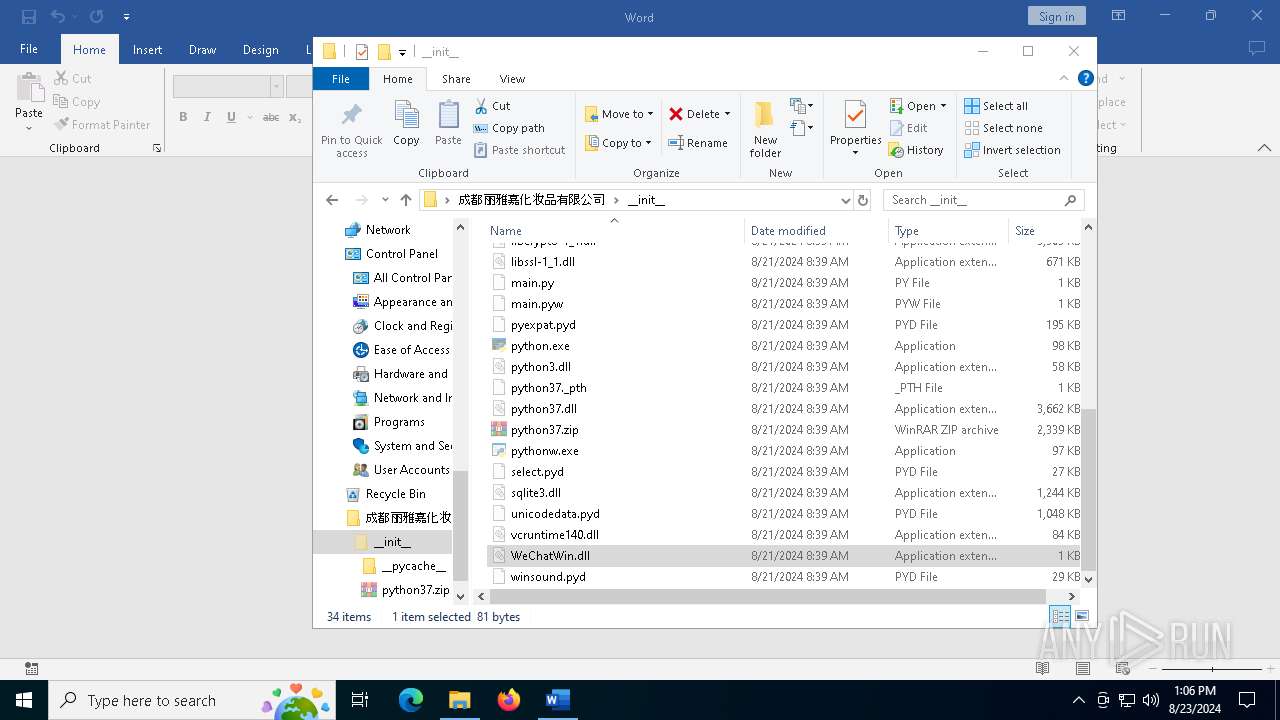
Task: Click Sign in button in Word
Action: click(x=1056, y=16)
